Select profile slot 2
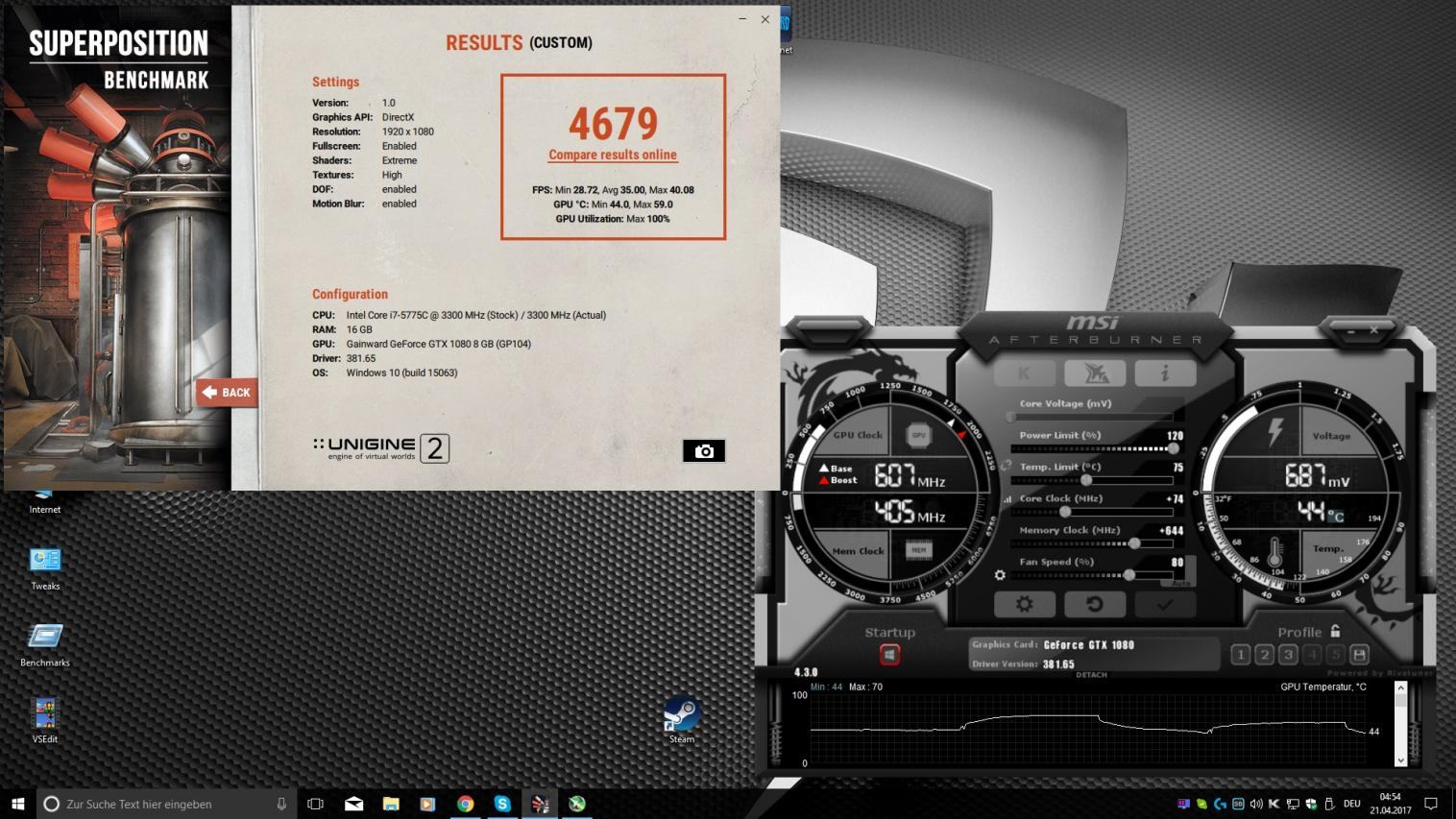 tap(1264, 655)
